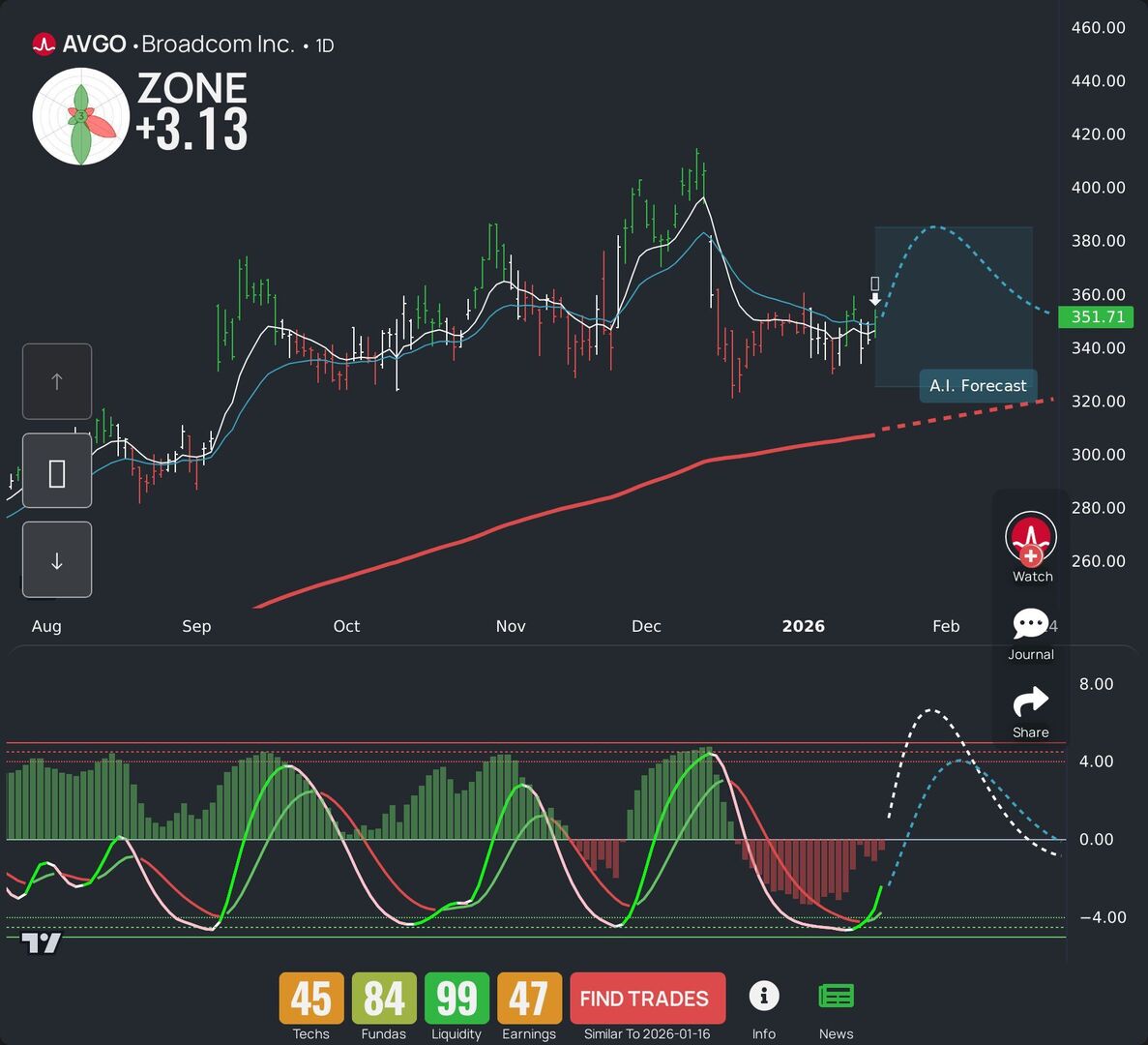Click the Oct date axis label
Viewport: 1148px width, 1045px height.
click(346, 626)
